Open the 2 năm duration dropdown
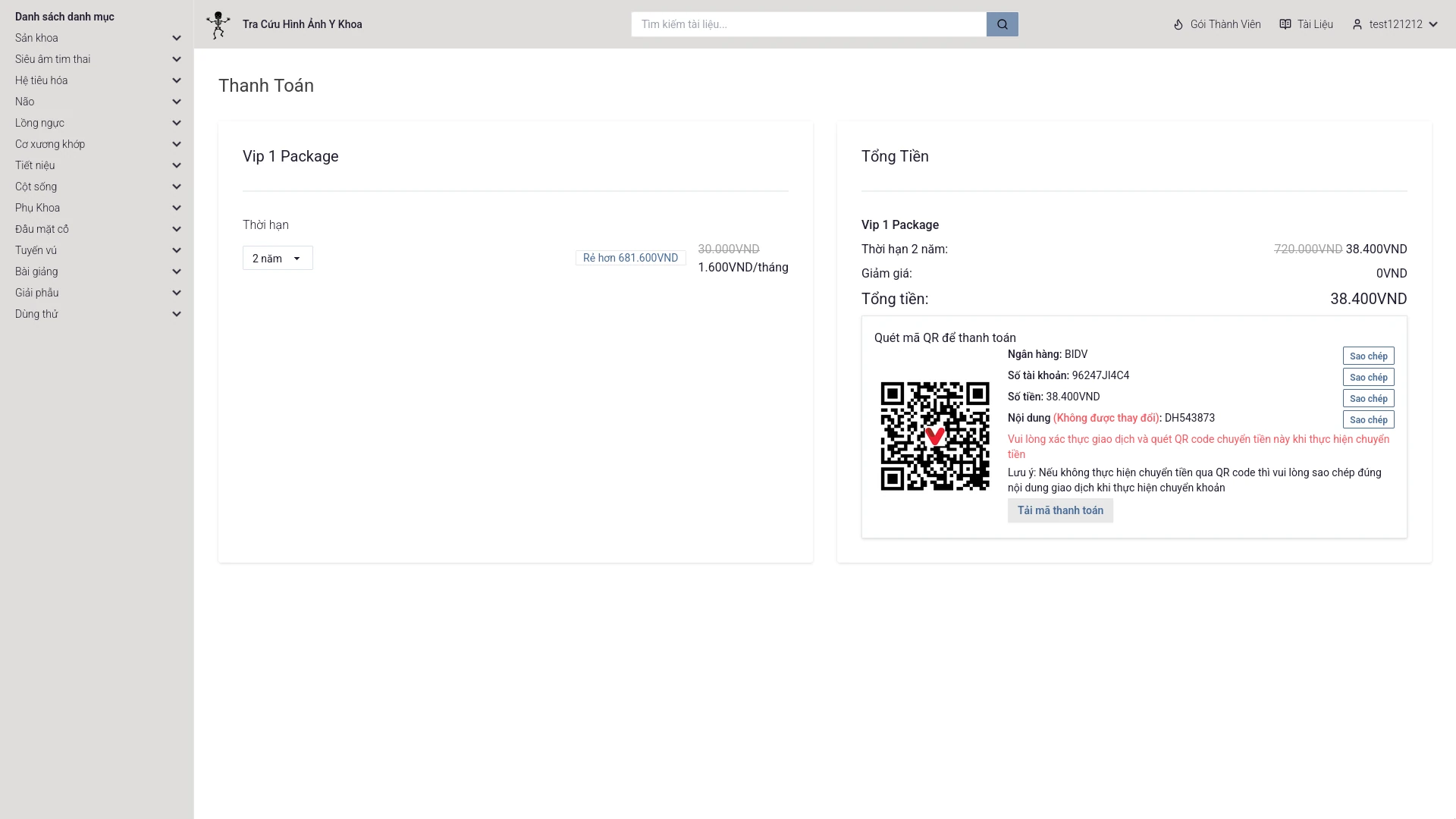Viewport: 1456px width, 819px height. 278,258
